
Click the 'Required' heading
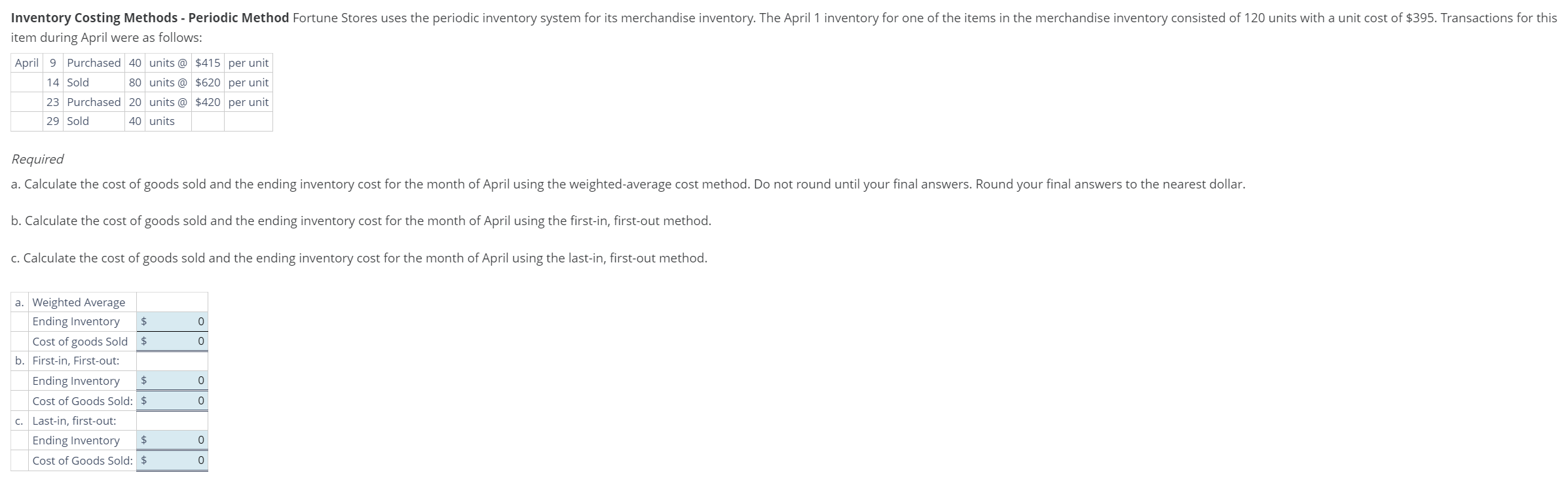click(x=37, y=159)
